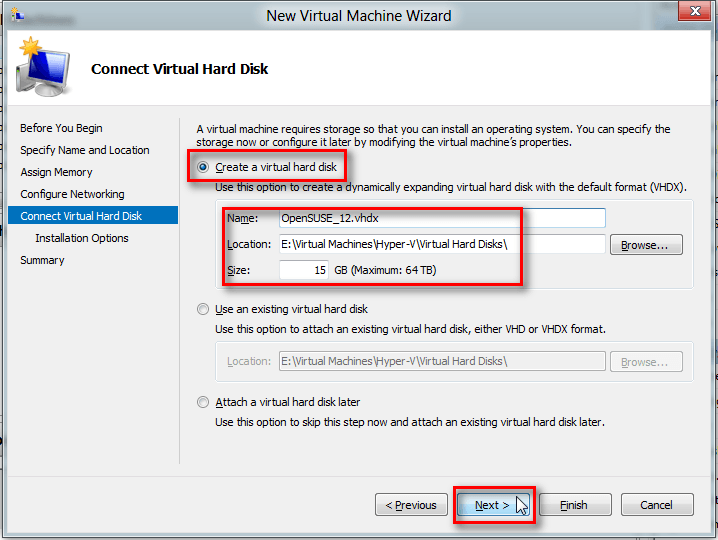Select Use an existing virtual hard disk

coord(204,309)
